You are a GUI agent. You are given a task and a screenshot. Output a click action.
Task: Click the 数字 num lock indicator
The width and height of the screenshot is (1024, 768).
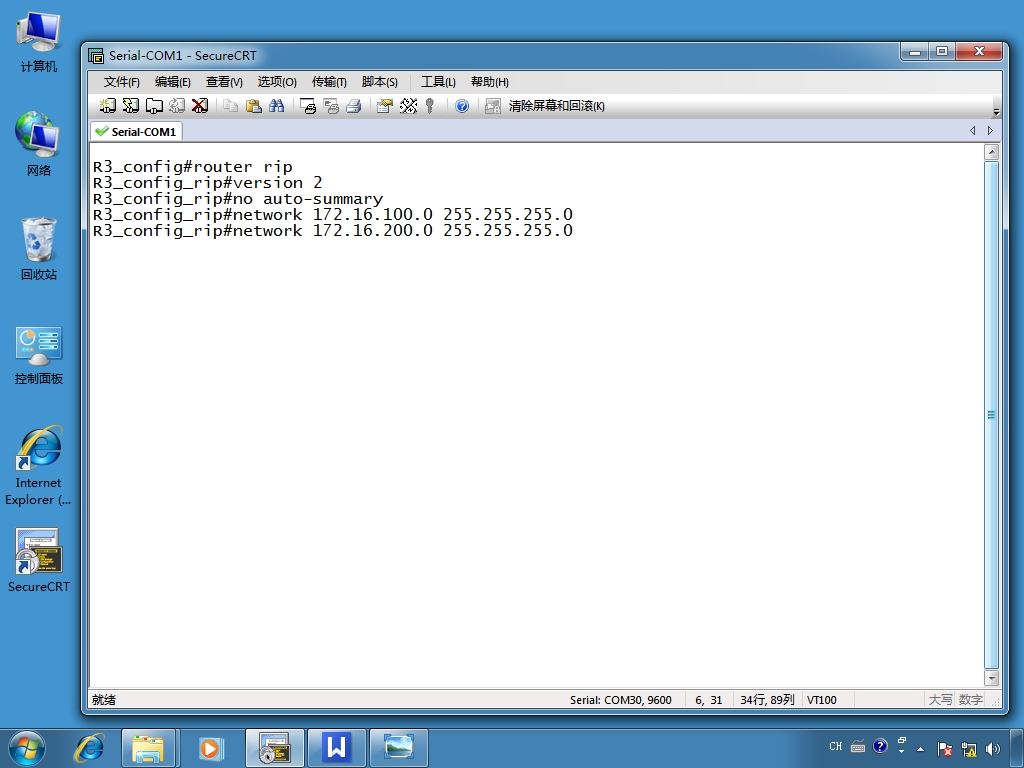pyautogui.click(x=970, y=700)
